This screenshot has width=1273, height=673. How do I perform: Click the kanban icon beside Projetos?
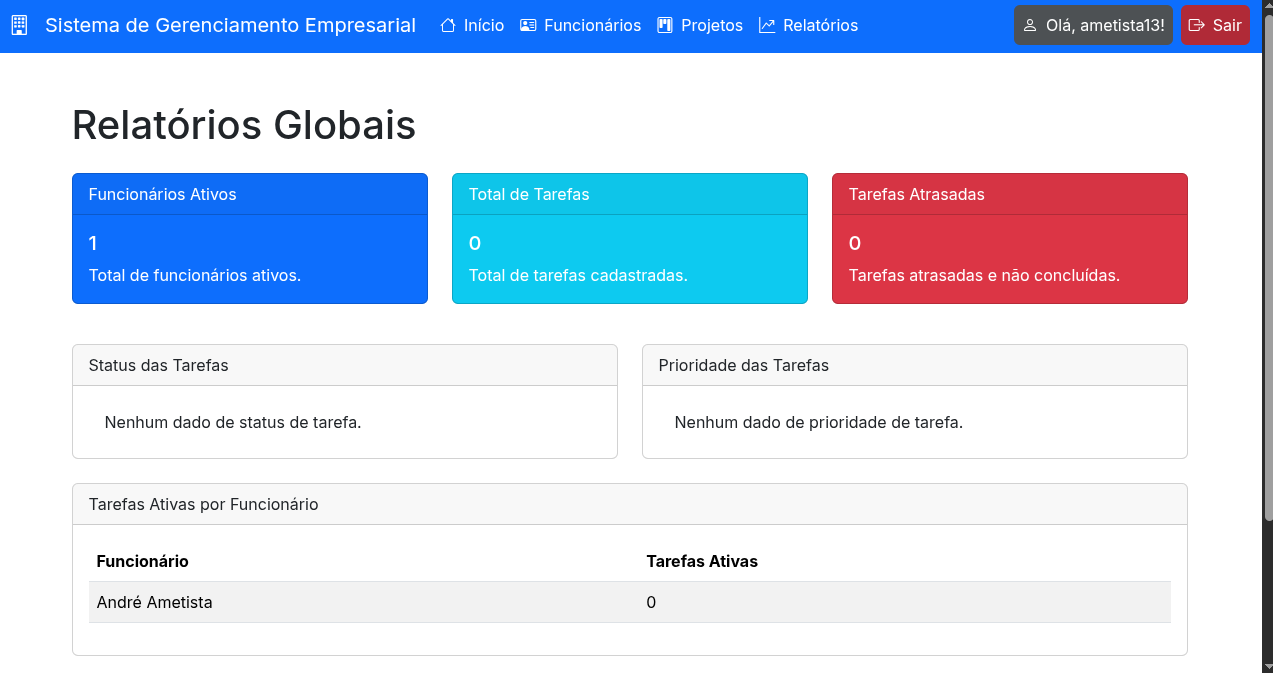(665, 25)
